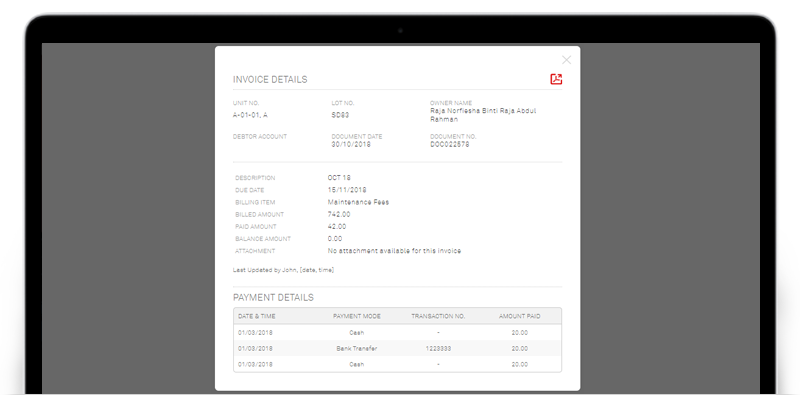
Task: Click PAYMENT DETAILS heading
Action: (x=273, y=298)
